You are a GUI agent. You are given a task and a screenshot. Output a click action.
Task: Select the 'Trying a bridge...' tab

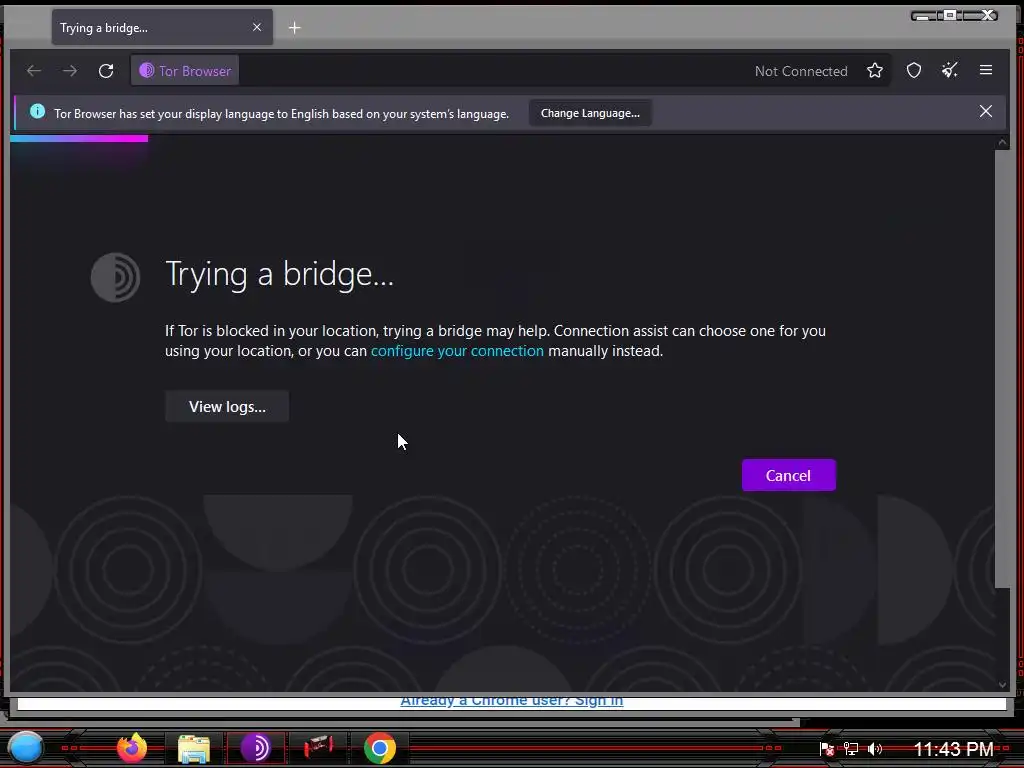162,27
